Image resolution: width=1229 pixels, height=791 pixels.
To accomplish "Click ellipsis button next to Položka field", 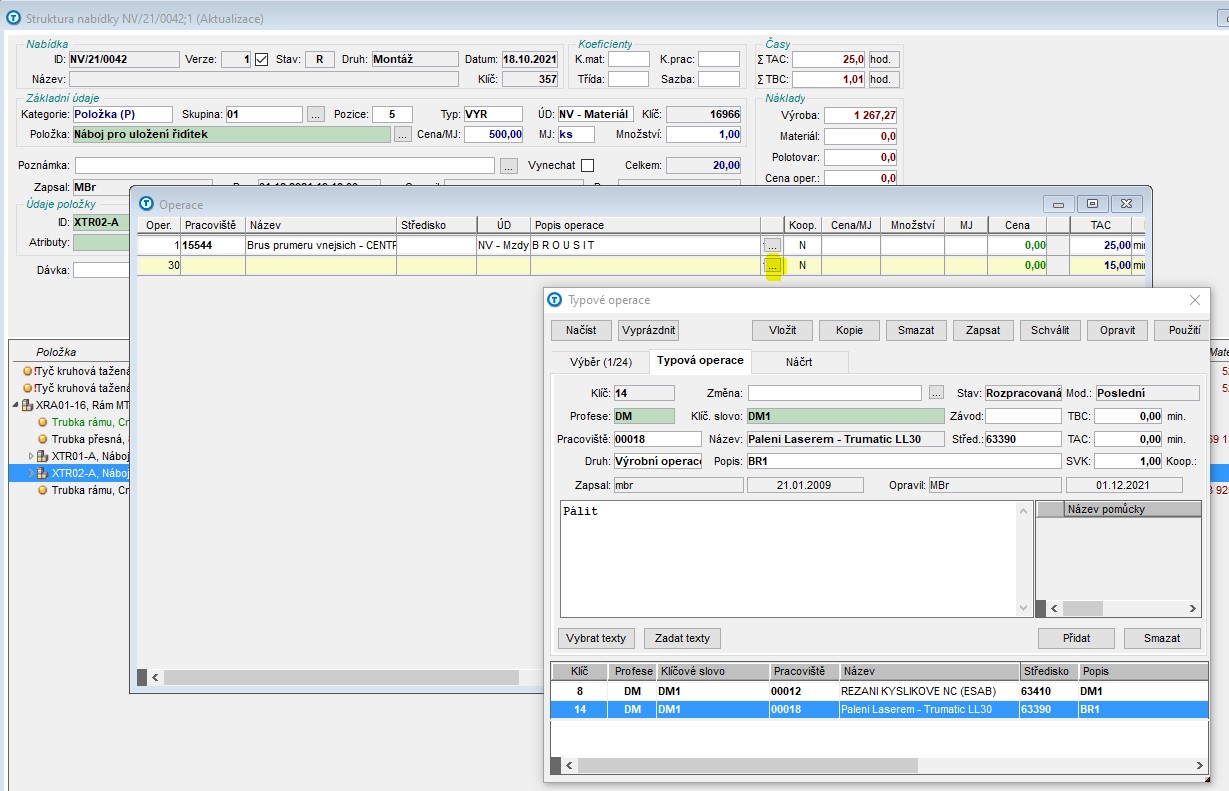I will tap(402, 134).
